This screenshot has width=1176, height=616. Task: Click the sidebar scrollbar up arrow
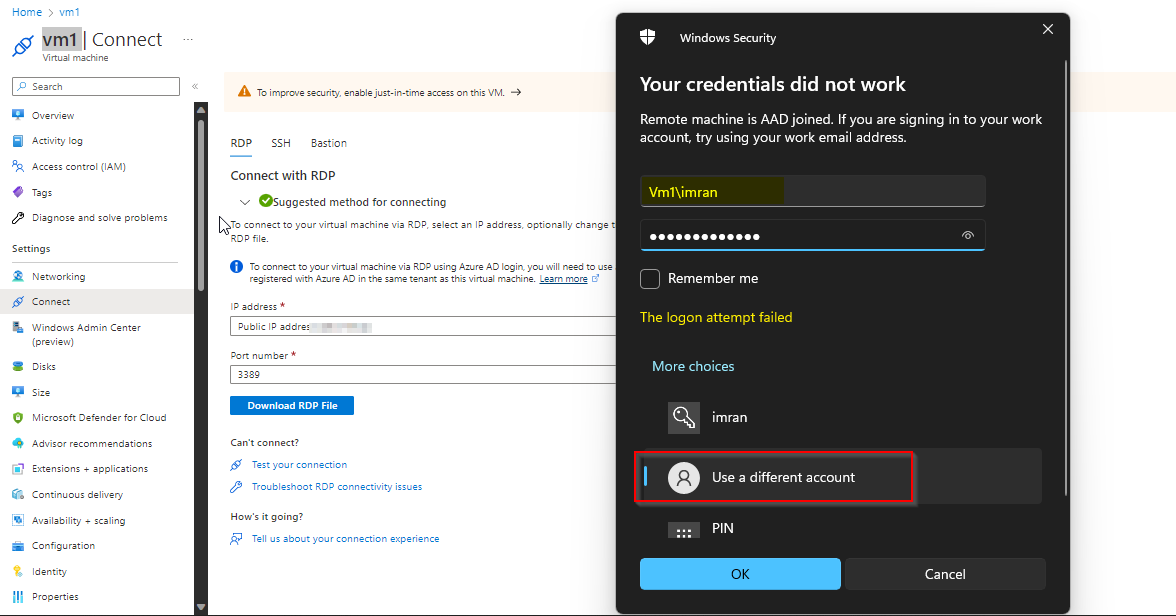(x=201, y=110)
